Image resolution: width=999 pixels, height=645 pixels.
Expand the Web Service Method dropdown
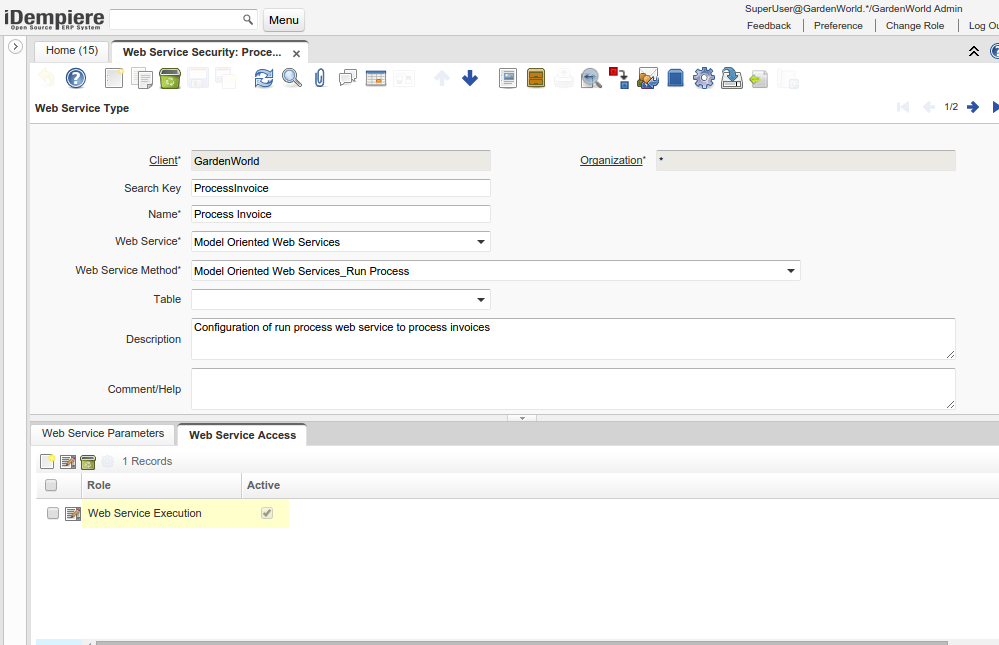point(791,271)
